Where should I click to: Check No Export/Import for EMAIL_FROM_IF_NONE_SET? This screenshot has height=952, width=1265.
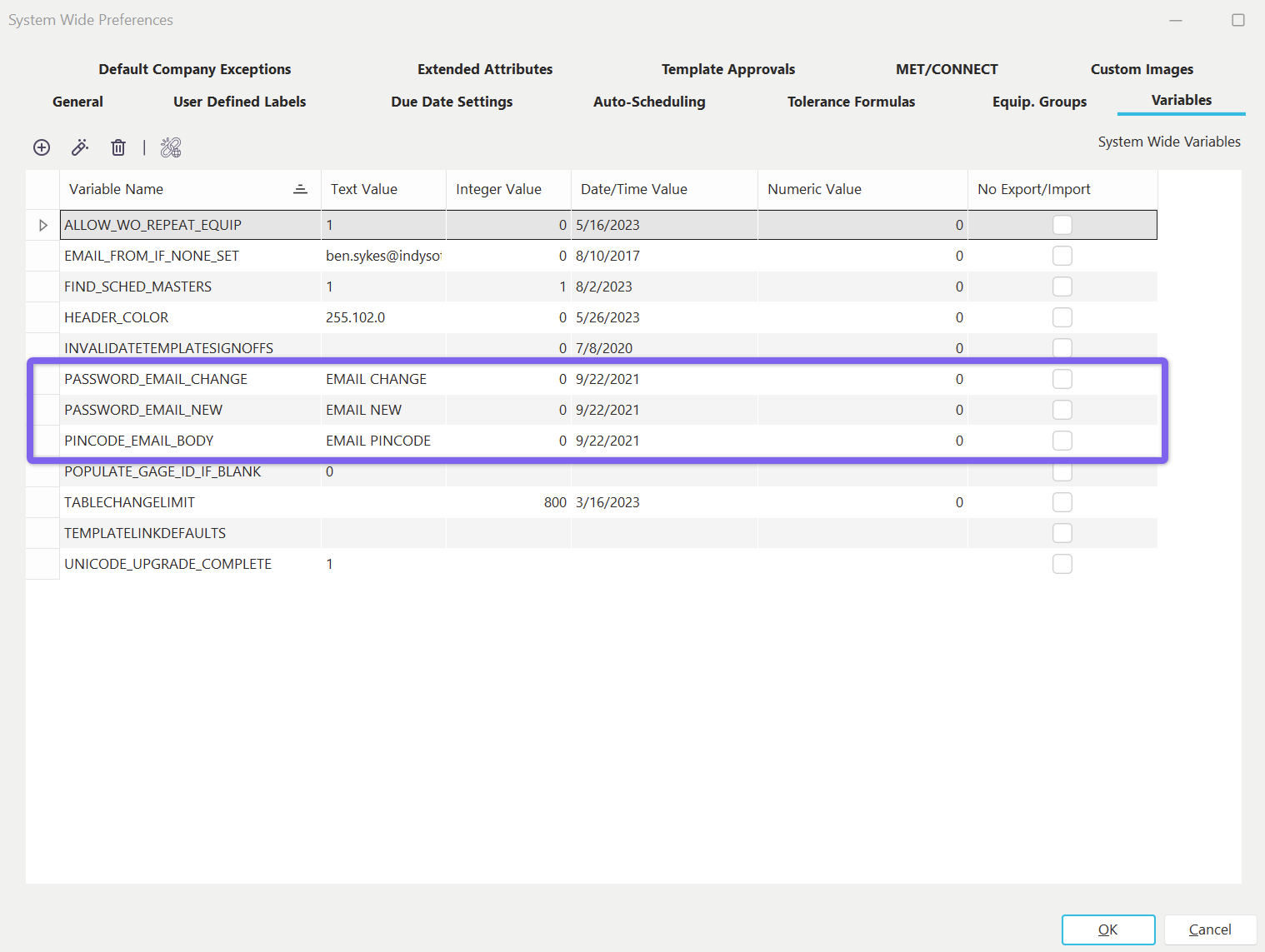click(x=1062, y=256)
